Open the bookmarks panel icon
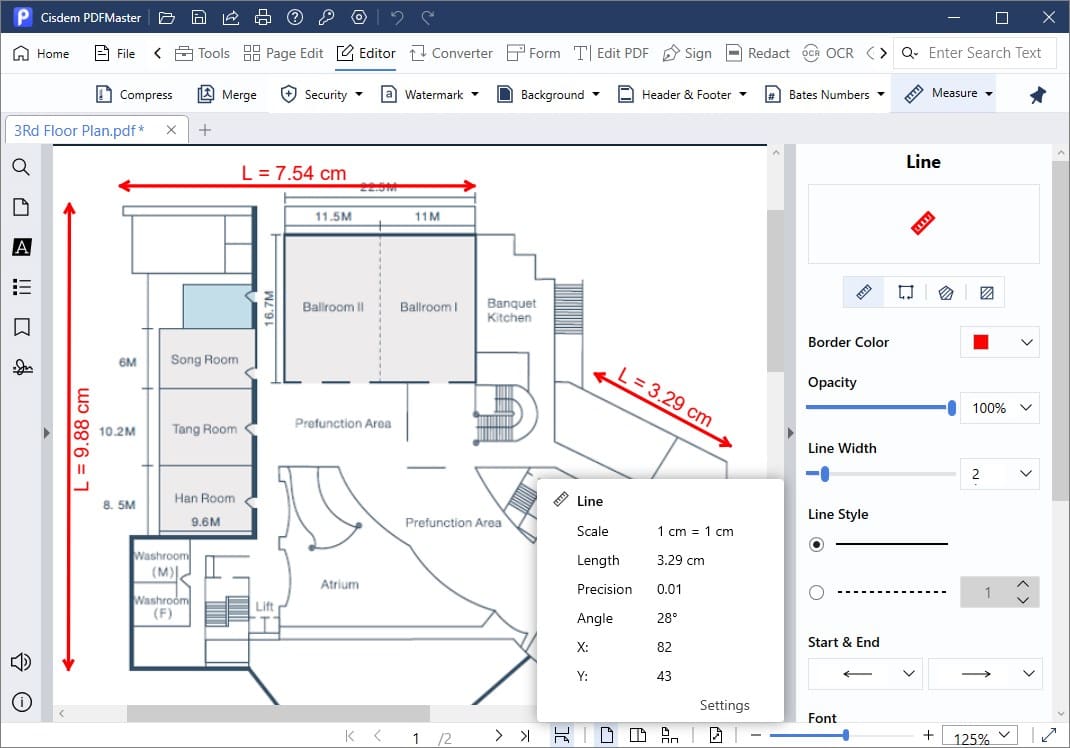Viewport: 1070px width, 748px height. click(21, 327)
